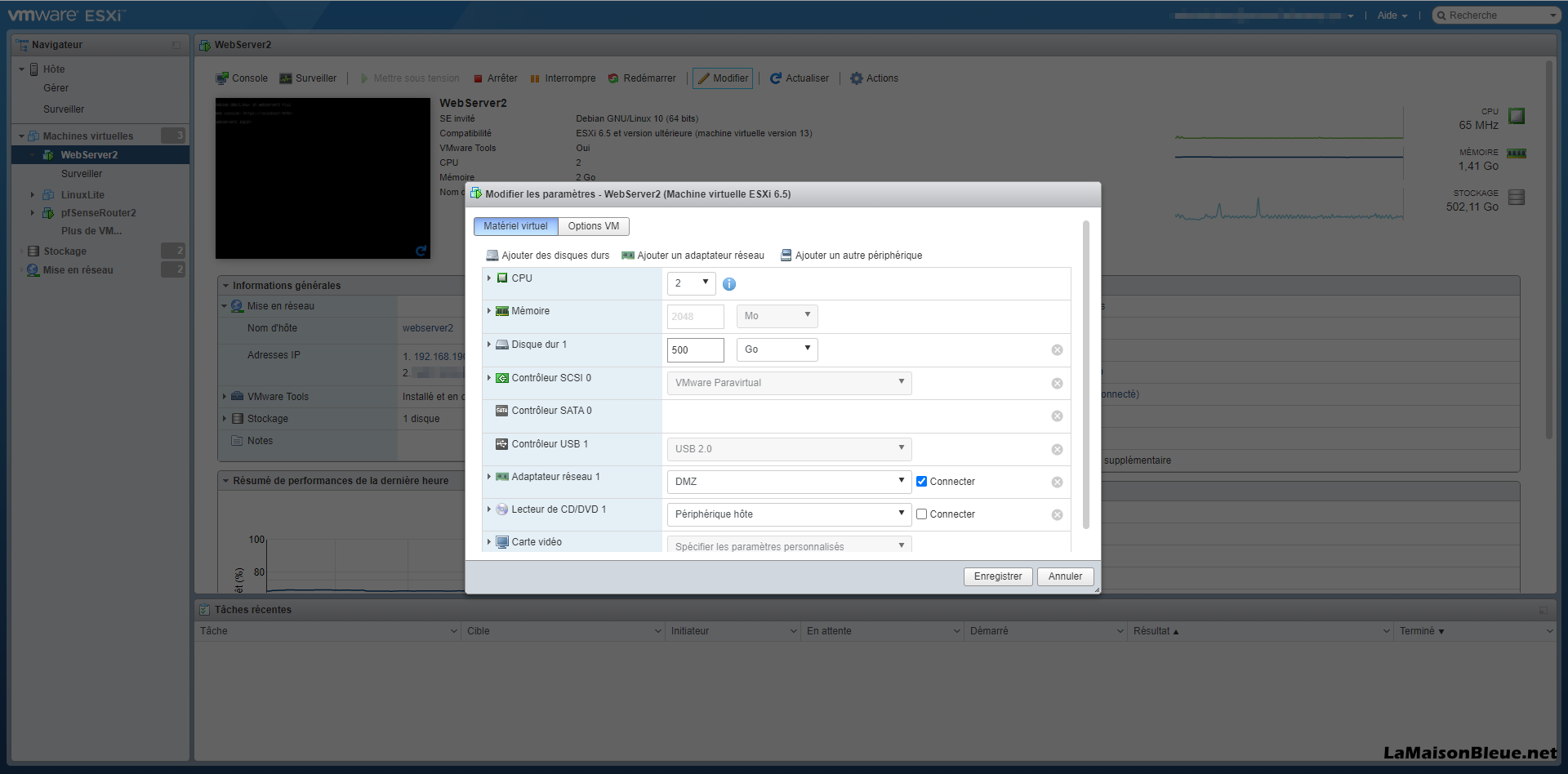This screenshot has width=1568, height=774.
Task: Minimize the Navigateur panel icon
Action: (176, 45)
